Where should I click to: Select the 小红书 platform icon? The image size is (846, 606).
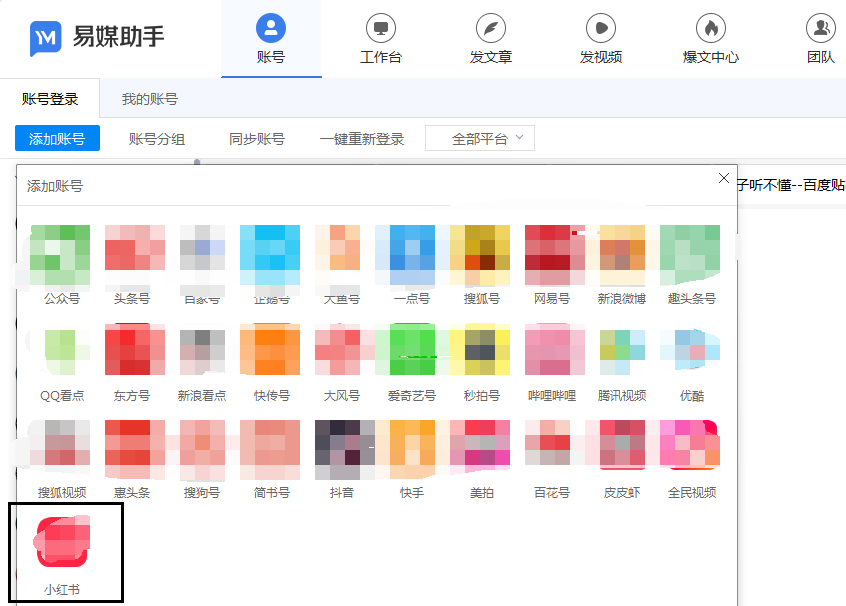62,541
